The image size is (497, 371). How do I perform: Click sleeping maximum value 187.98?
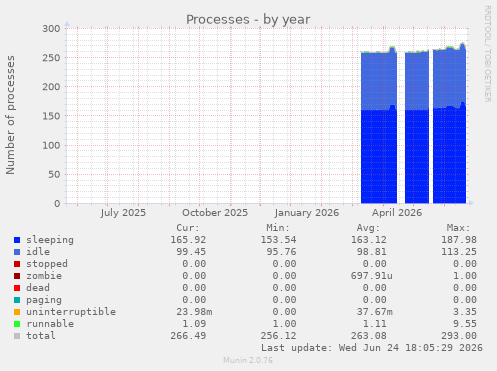click(x=459, y=240)
